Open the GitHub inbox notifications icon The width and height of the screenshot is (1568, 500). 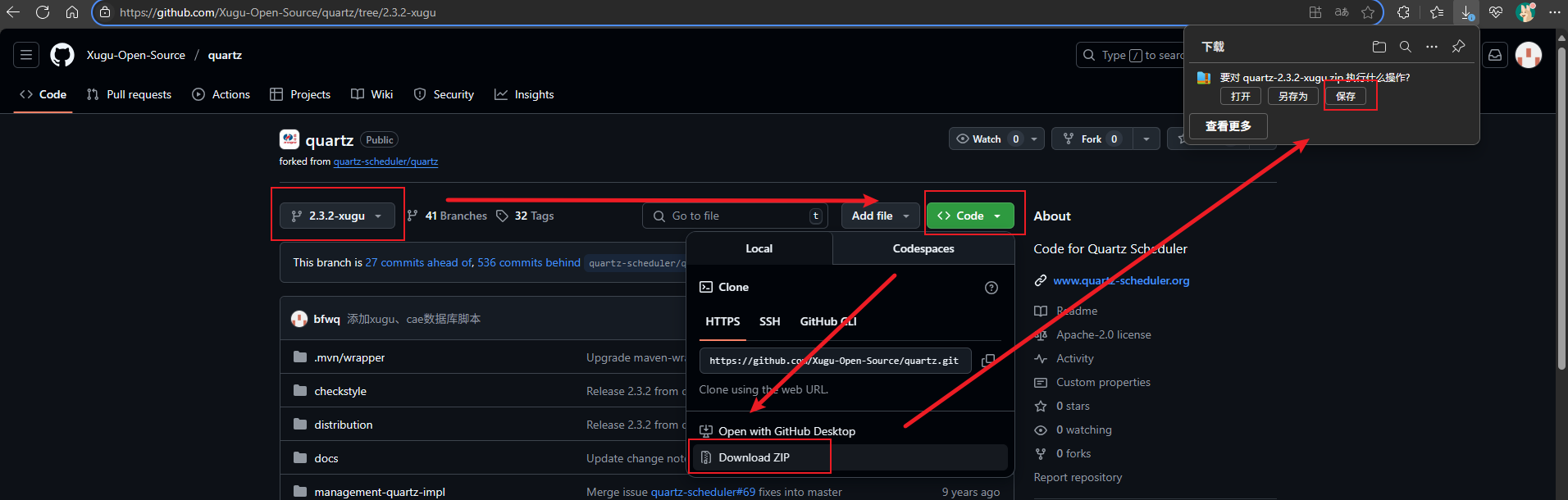tap(1495, 55)
